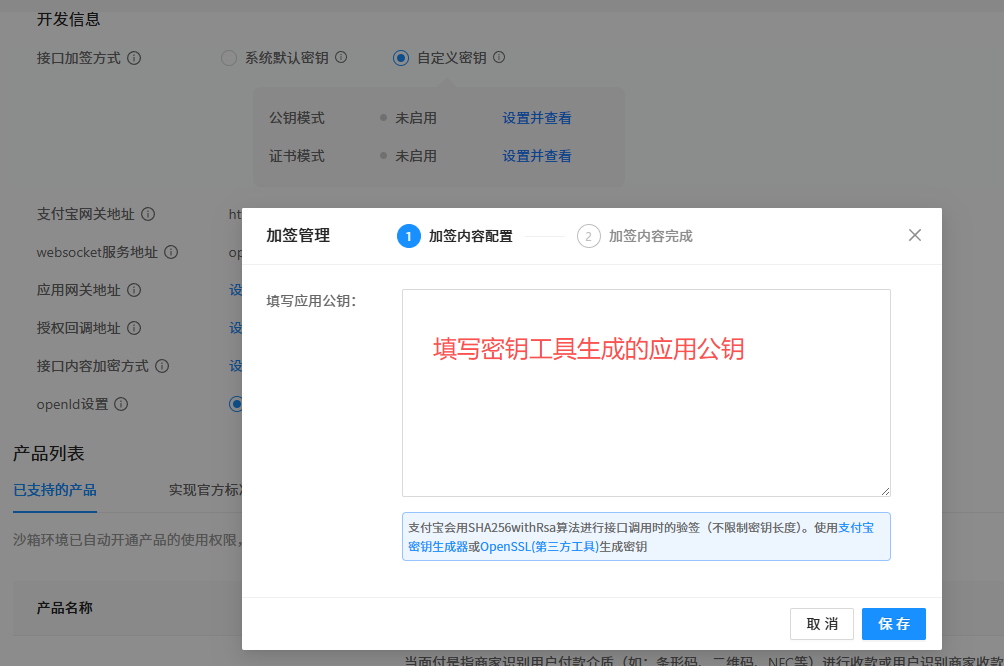
Task: Select the 系统默认密钥 radio button
Action: coord(228,58)
